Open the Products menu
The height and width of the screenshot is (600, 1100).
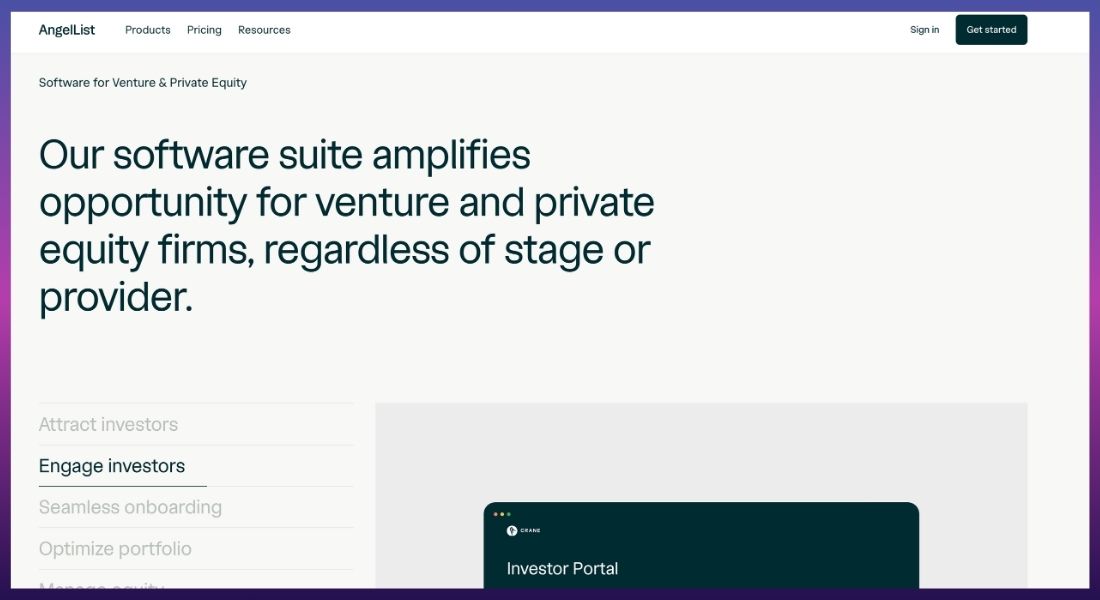coord(147,30)
